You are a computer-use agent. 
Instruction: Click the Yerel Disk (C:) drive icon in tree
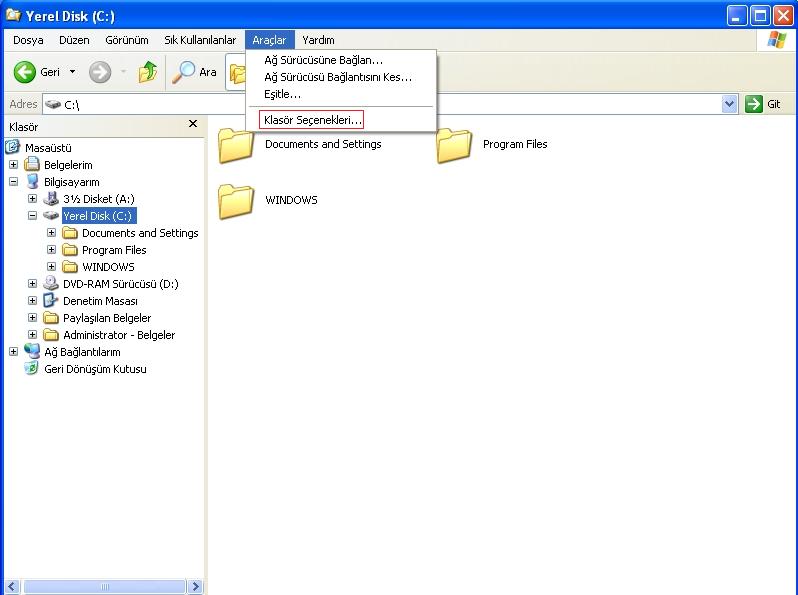pyautogui.click(x=51, y=215)
